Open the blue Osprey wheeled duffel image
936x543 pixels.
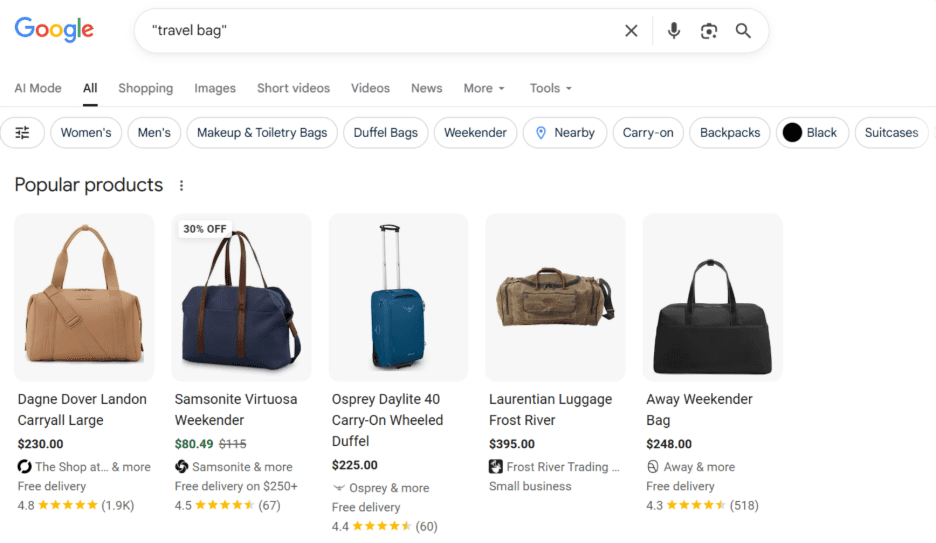pos(398,297)
